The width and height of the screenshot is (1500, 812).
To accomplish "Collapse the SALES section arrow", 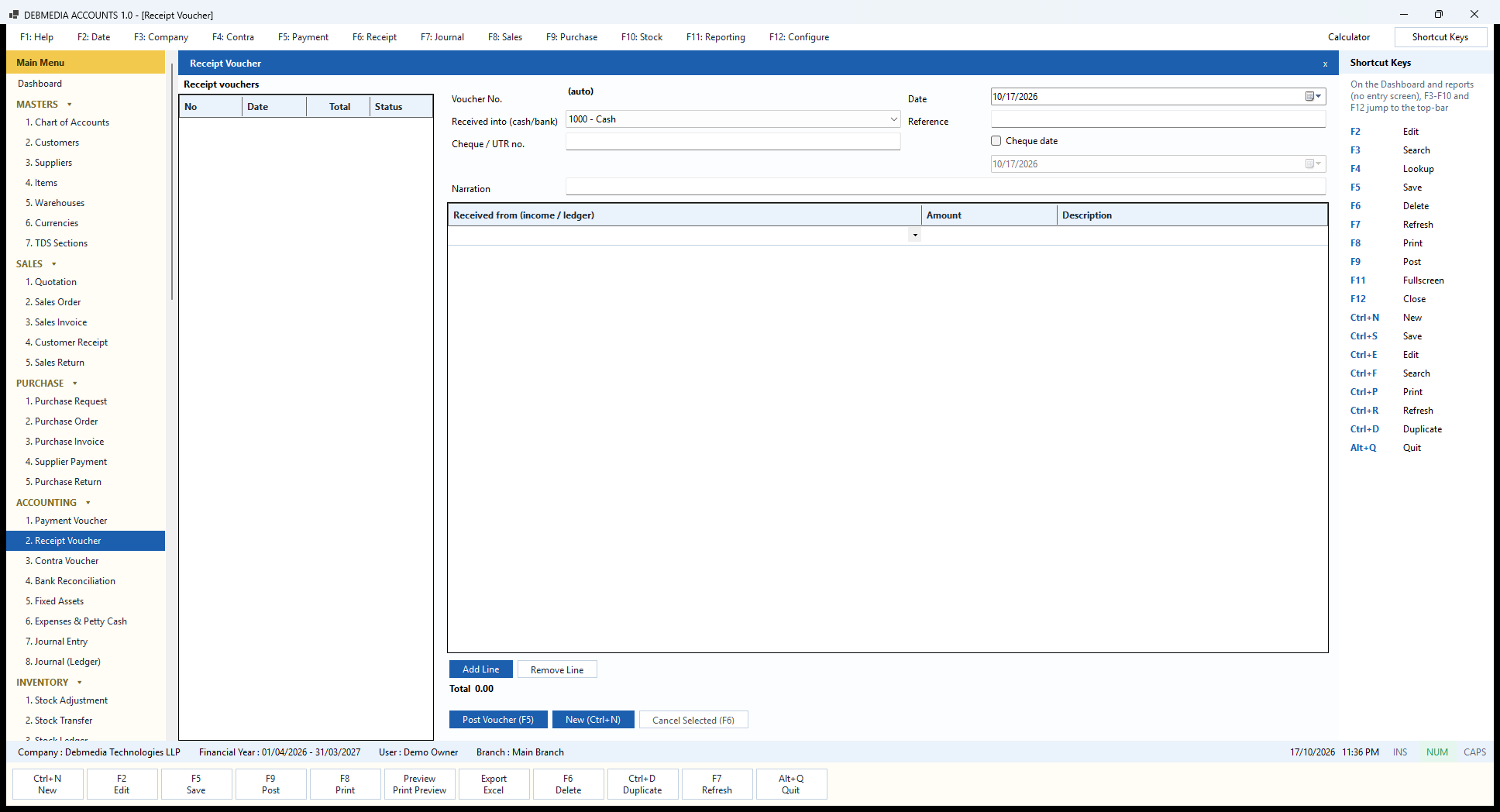I will coord(53,264).
